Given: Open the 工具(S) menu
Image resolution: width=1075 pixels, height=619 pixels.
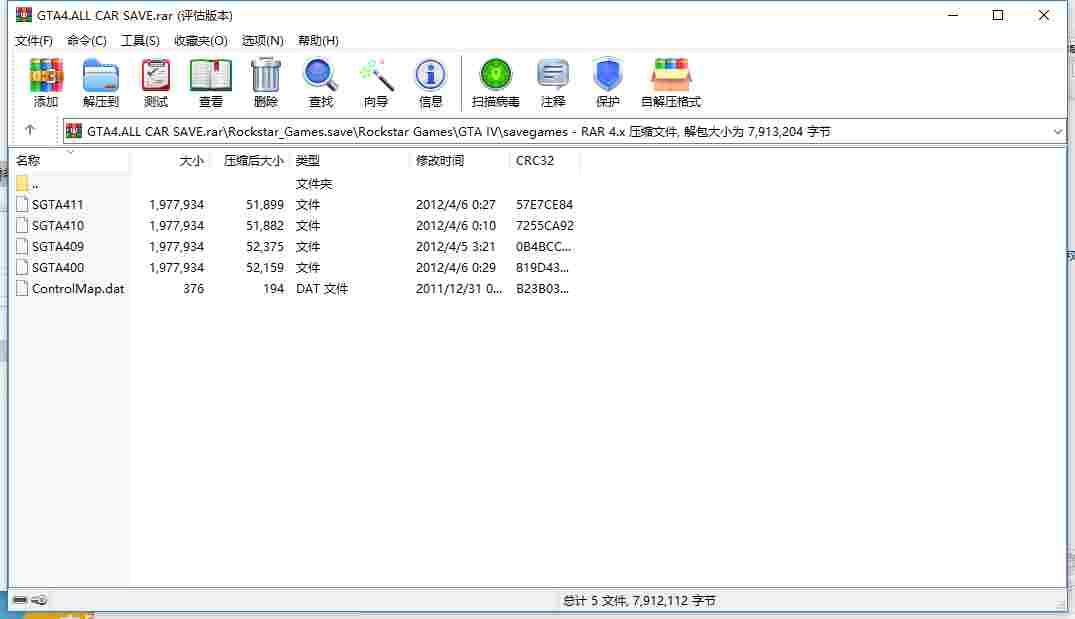Looking at the screenshot, I should coord(140,40).
